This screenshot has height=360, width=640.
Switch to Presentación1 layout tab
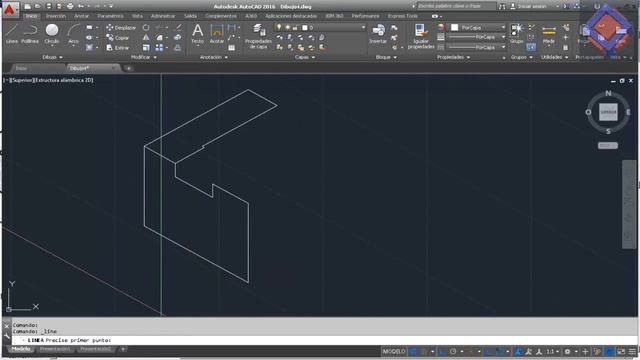tap(55, 349)
